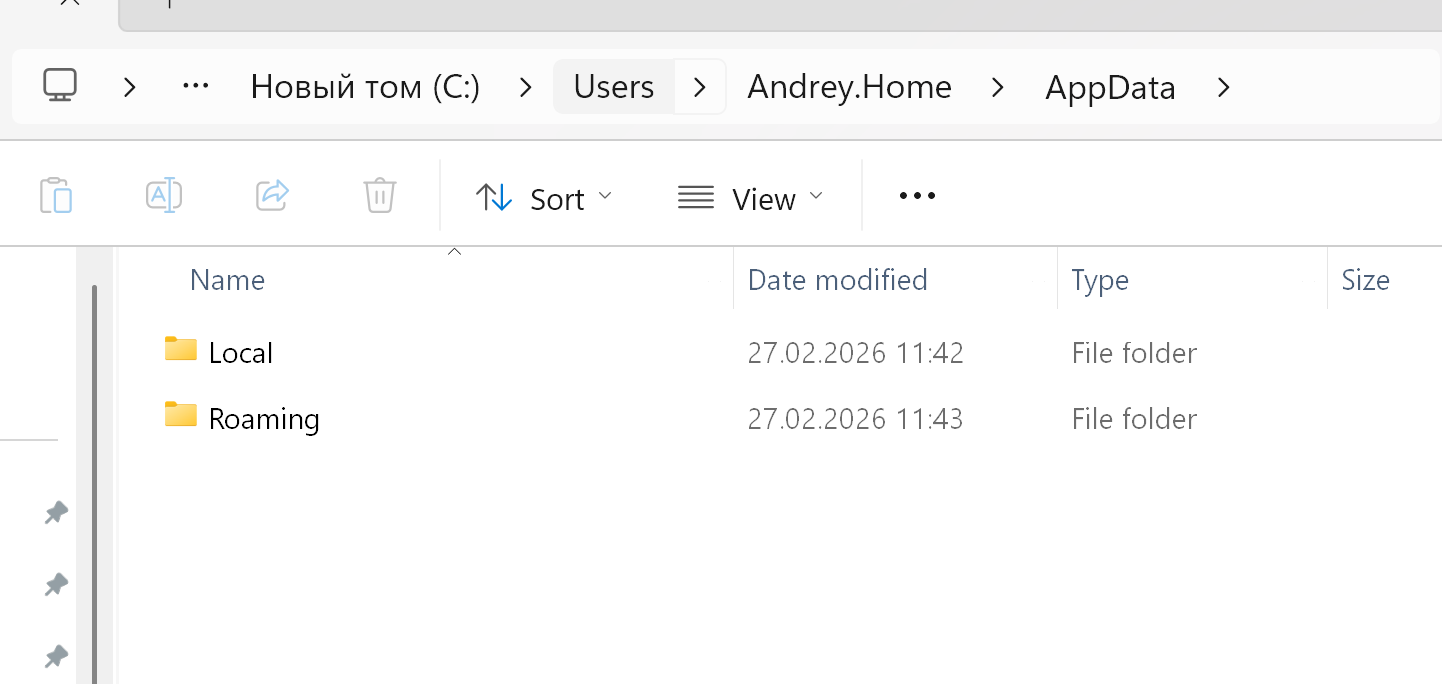This screenshot has width=1442, height=684.
Task: Sort by Date modified column header
Action: 837,280
